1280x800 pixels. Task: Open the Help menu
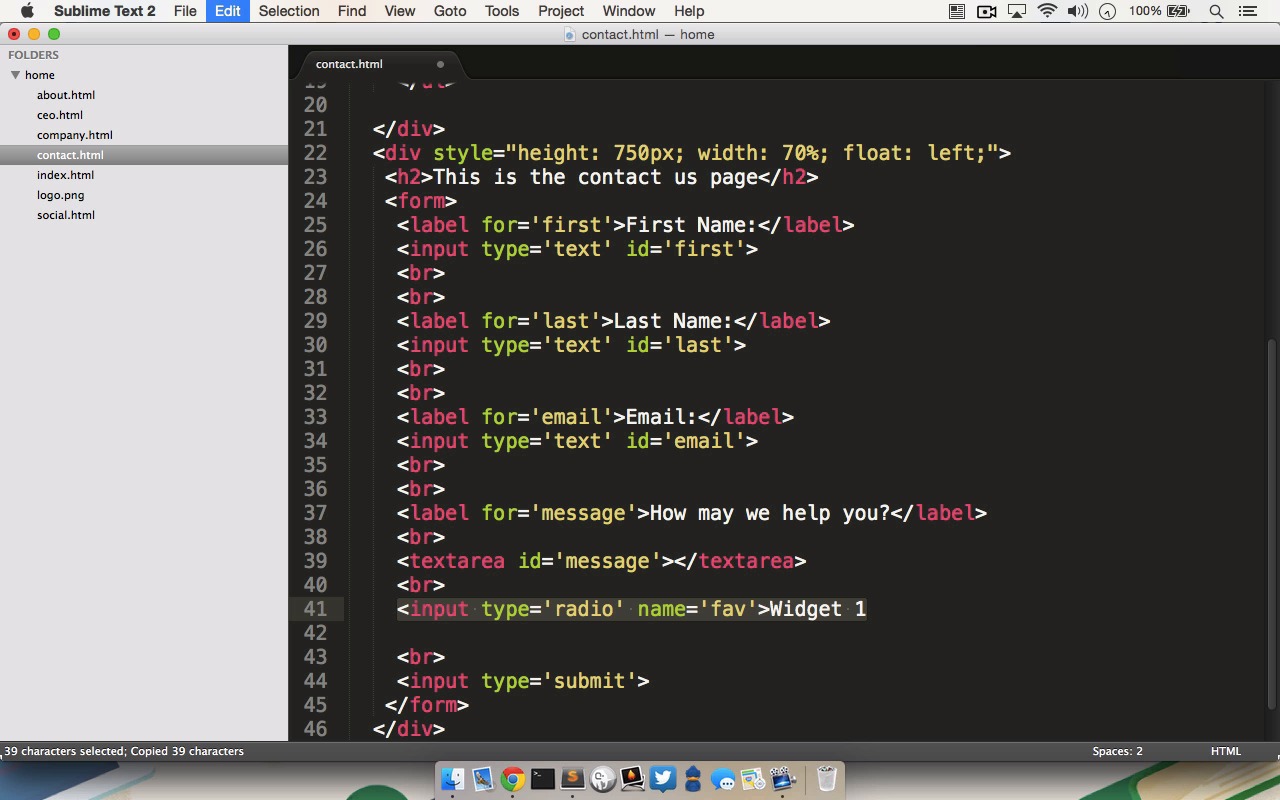pyautogui.click(x=689, y=11)
